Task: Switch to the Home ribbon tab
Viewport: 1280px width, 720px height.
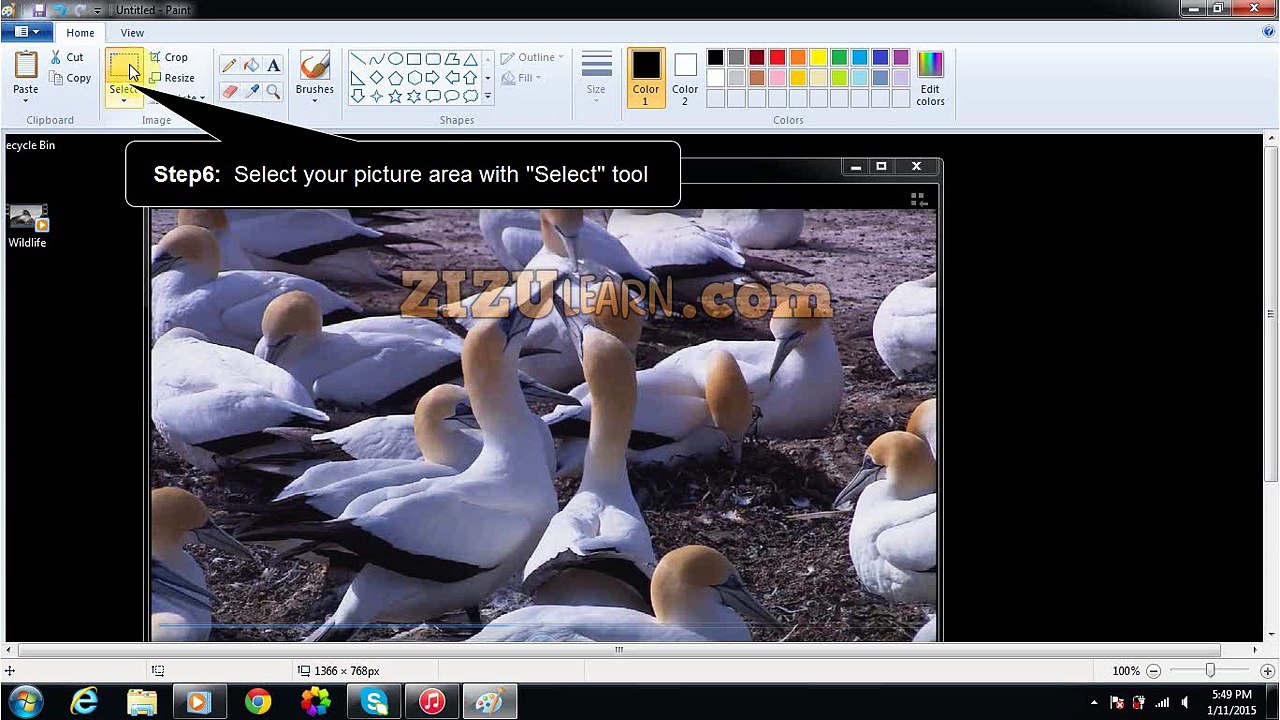Action: coord(80,33)
